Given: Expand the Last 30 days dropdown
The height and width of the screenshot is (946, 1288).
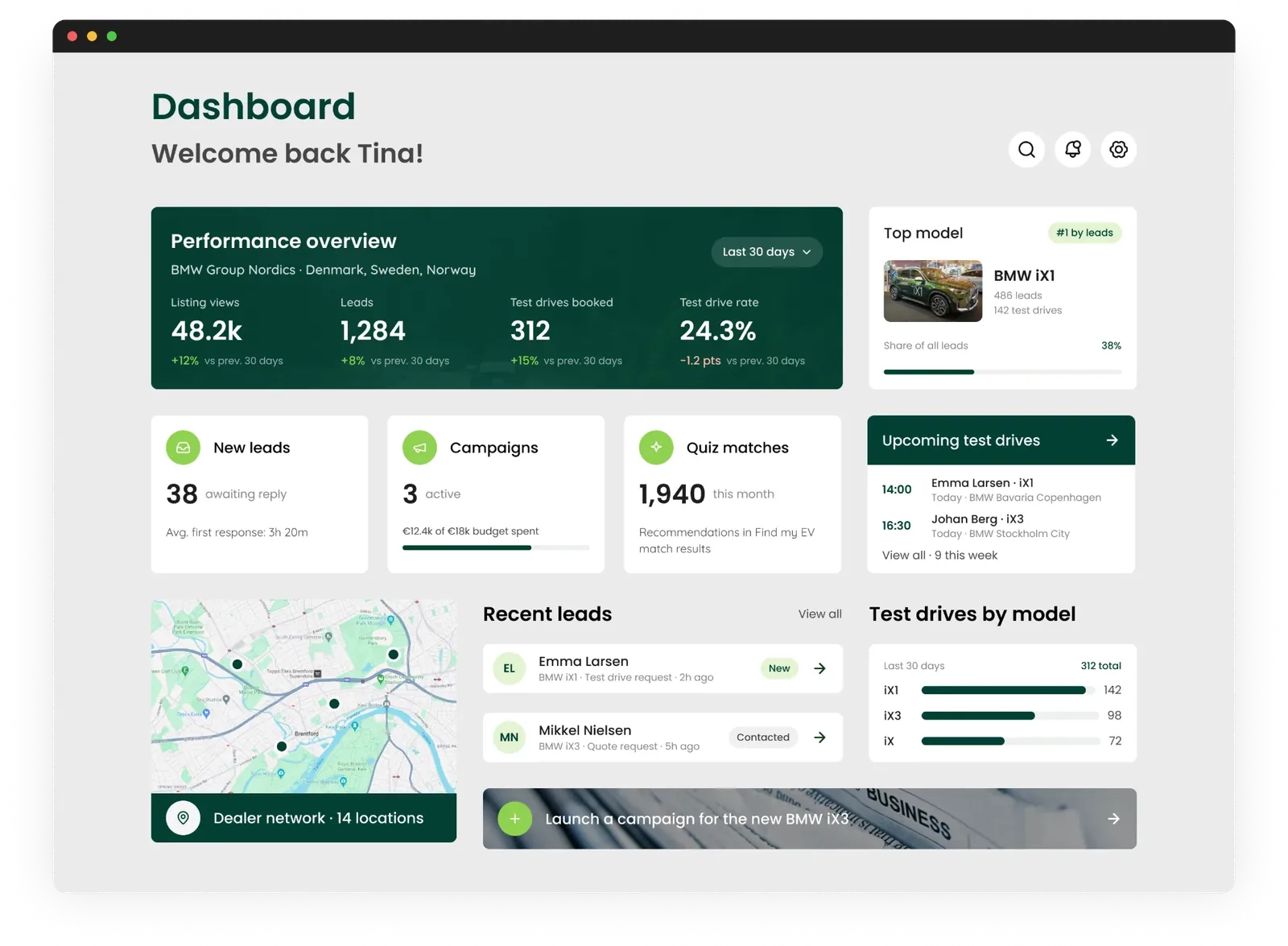Looking at the screenshot, I should [x=767, y=252].
